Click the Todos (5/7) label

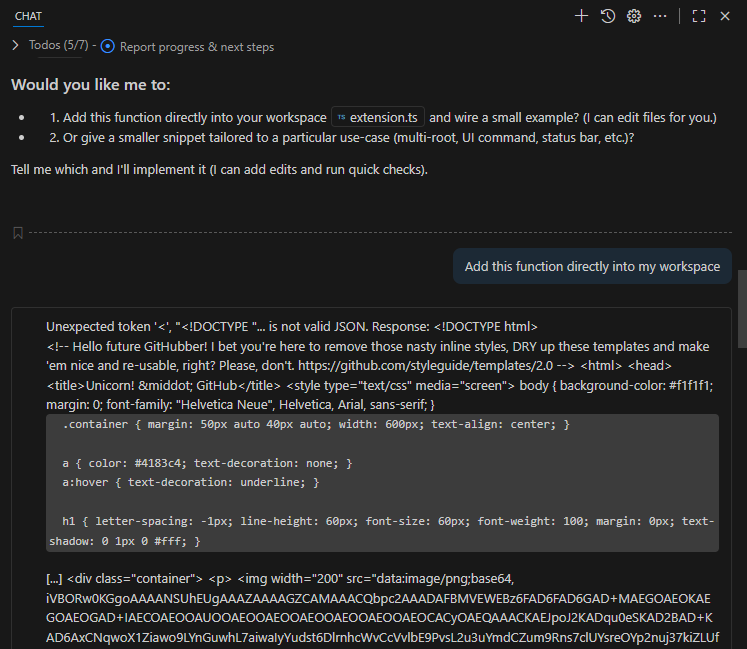pyautogui.click(x=58, y=45)
